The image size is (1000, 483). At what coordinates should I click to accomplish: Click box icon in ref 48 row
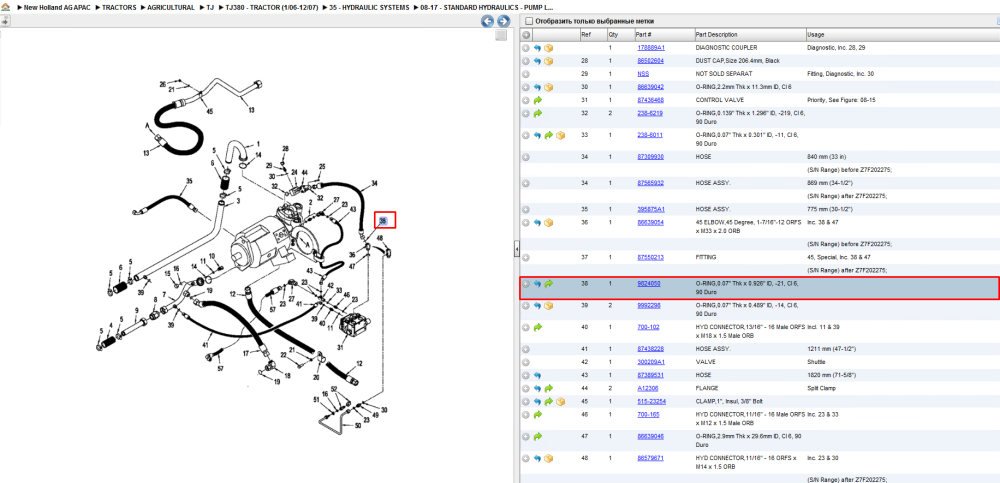pos(548,458)
